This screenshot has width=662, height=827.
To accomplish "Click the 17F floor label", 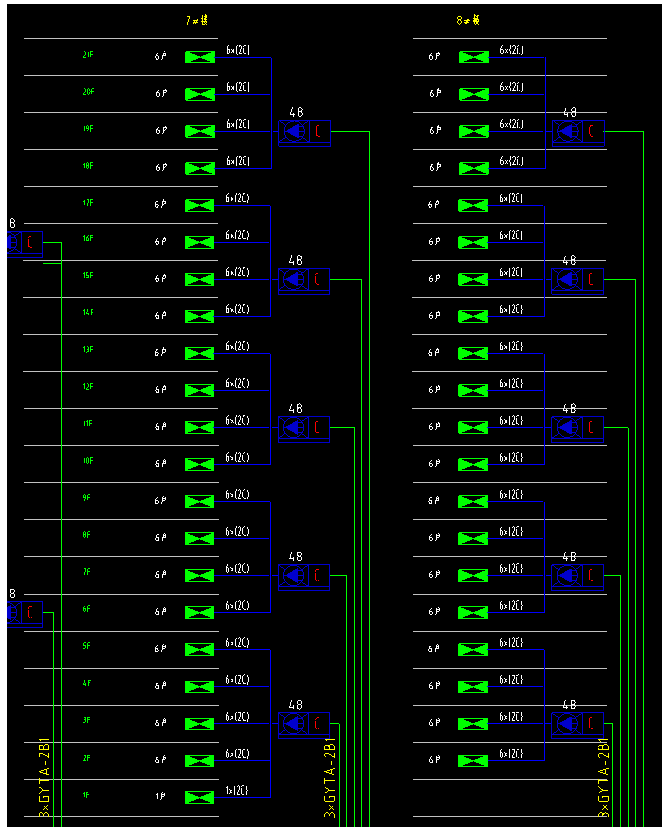I will click(88, 203).
